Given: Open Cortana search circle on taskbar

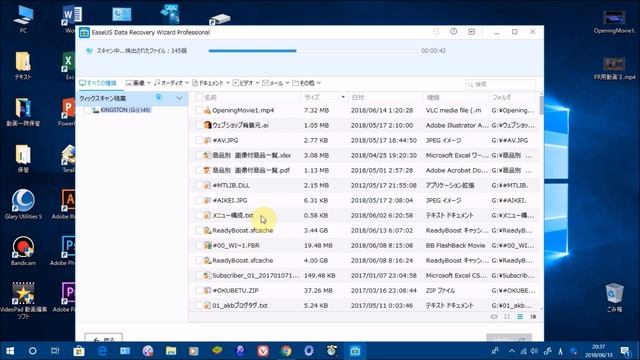Looking at the screenshot, I should (33, 351).
